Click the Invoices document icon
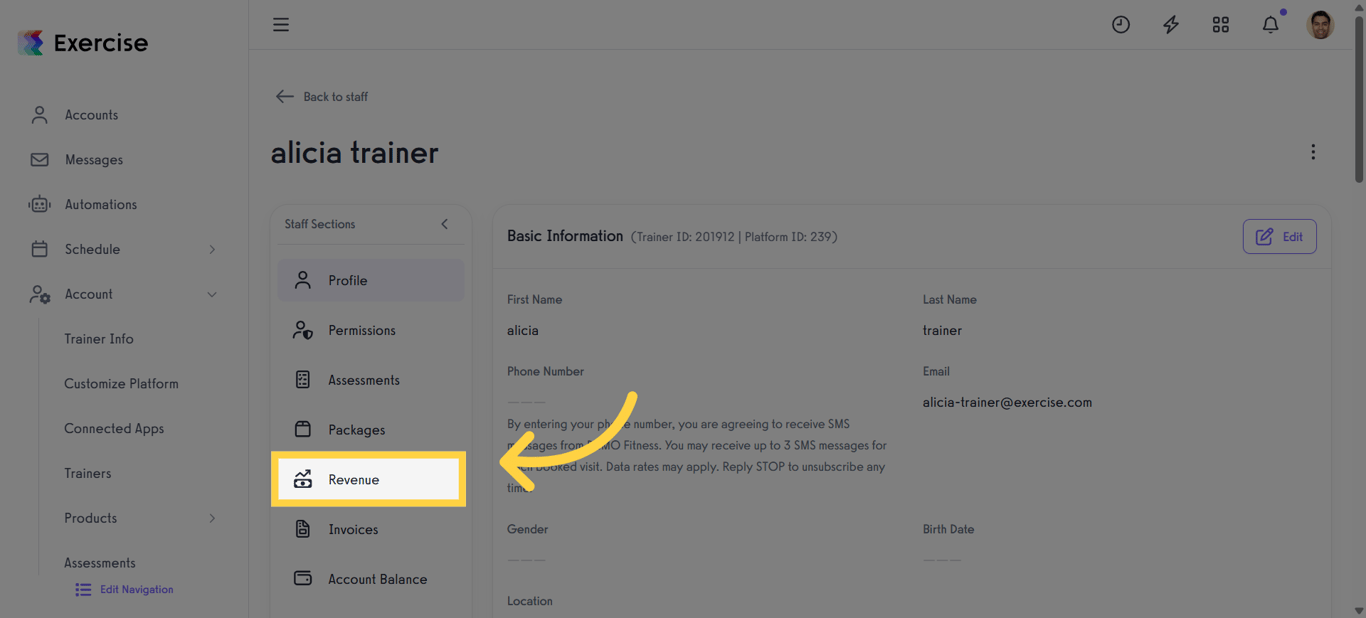Viewport: 1366px width, 618px height. coord(303,529)
